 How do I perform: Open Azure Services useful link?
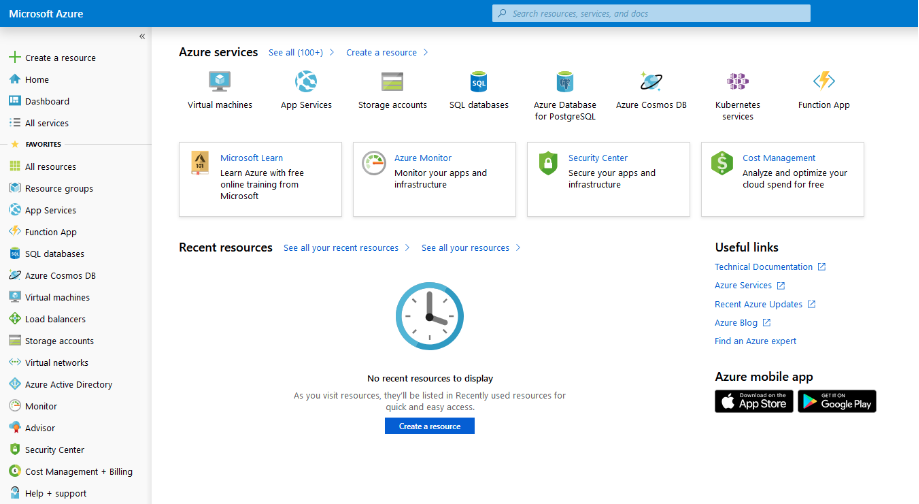point(743,285)
